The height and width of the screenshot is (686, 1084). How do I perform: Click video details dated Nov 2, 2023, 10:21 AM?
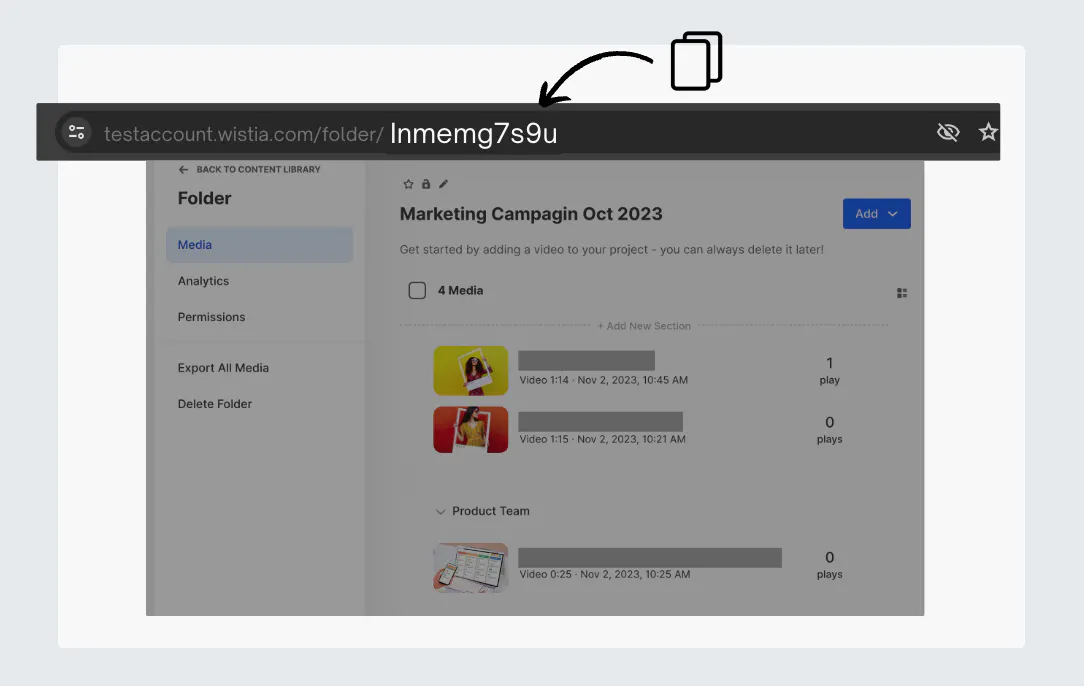click(x=602, y=439)
